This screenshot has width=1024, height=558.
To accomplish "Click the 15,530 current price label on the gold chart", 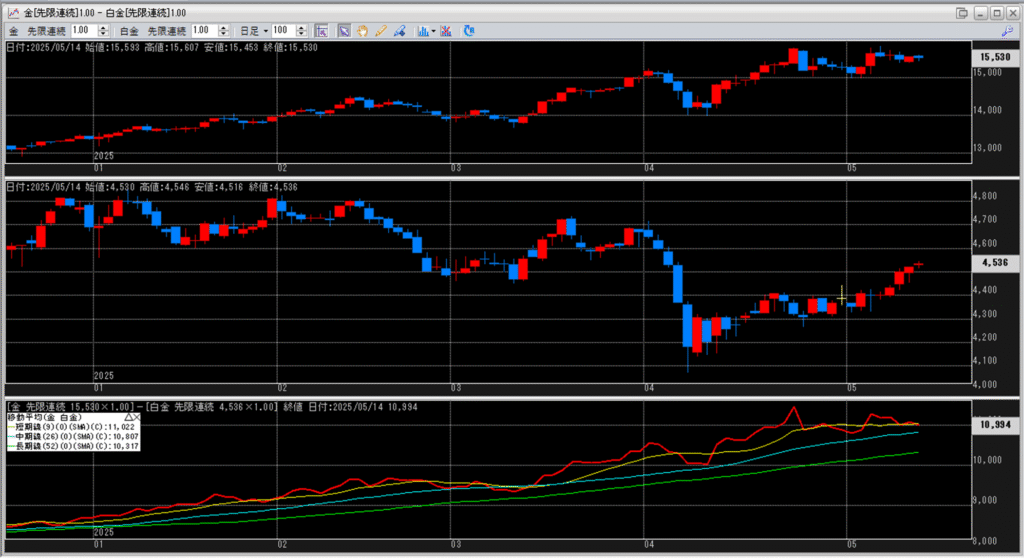I will (995, 57).
